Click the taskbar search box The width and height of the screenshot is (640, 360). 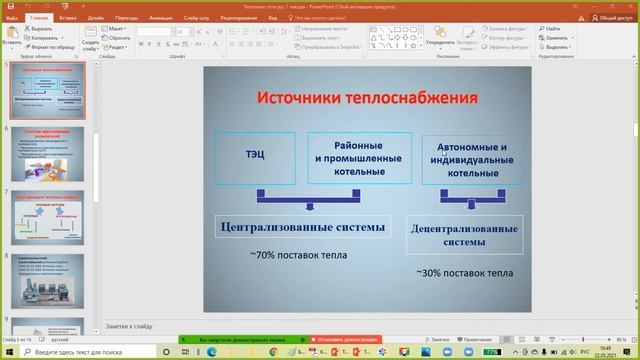tap(88, 352)
